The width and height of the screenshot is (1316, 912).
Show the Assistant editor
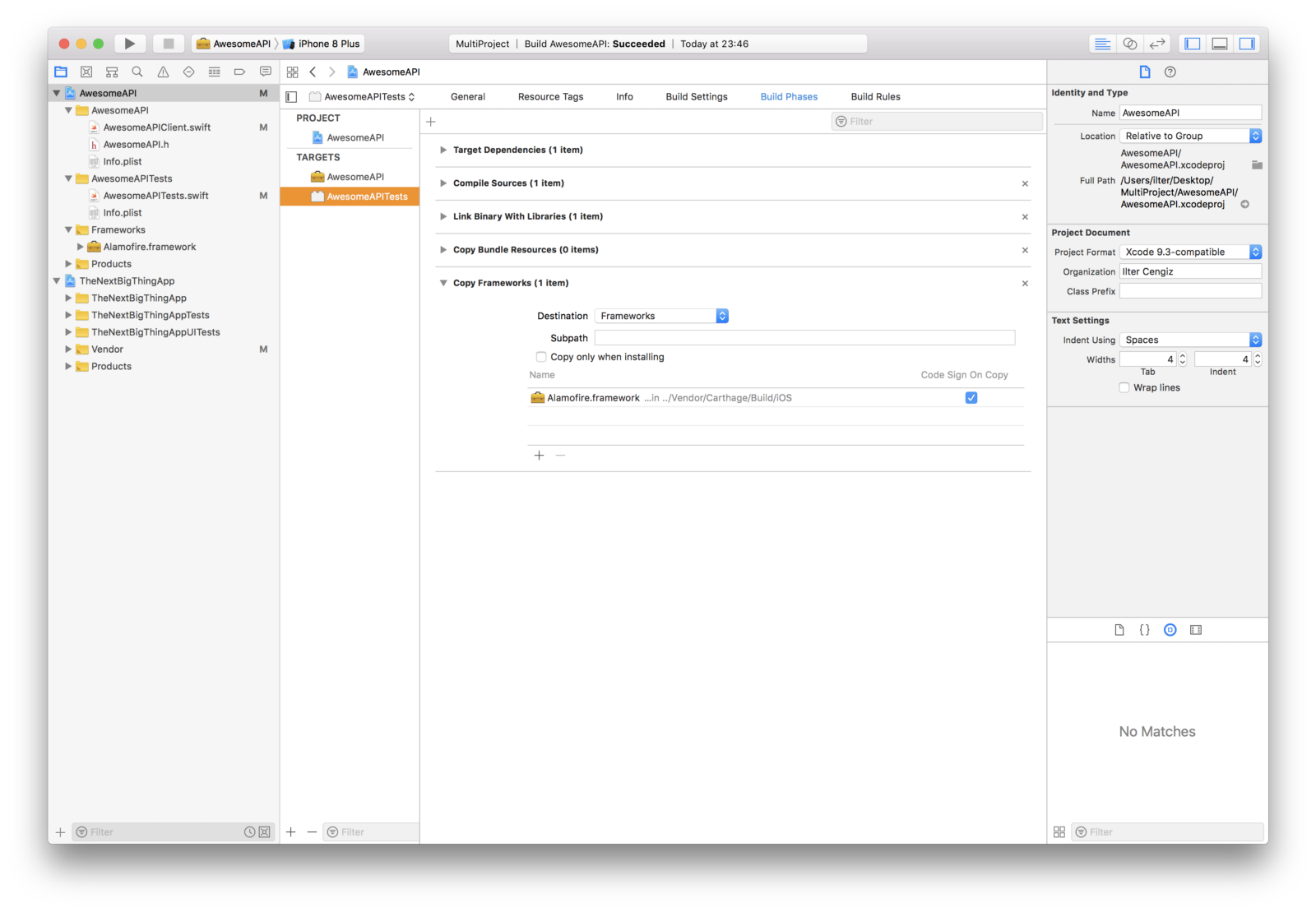click(x=1130, y=44)
